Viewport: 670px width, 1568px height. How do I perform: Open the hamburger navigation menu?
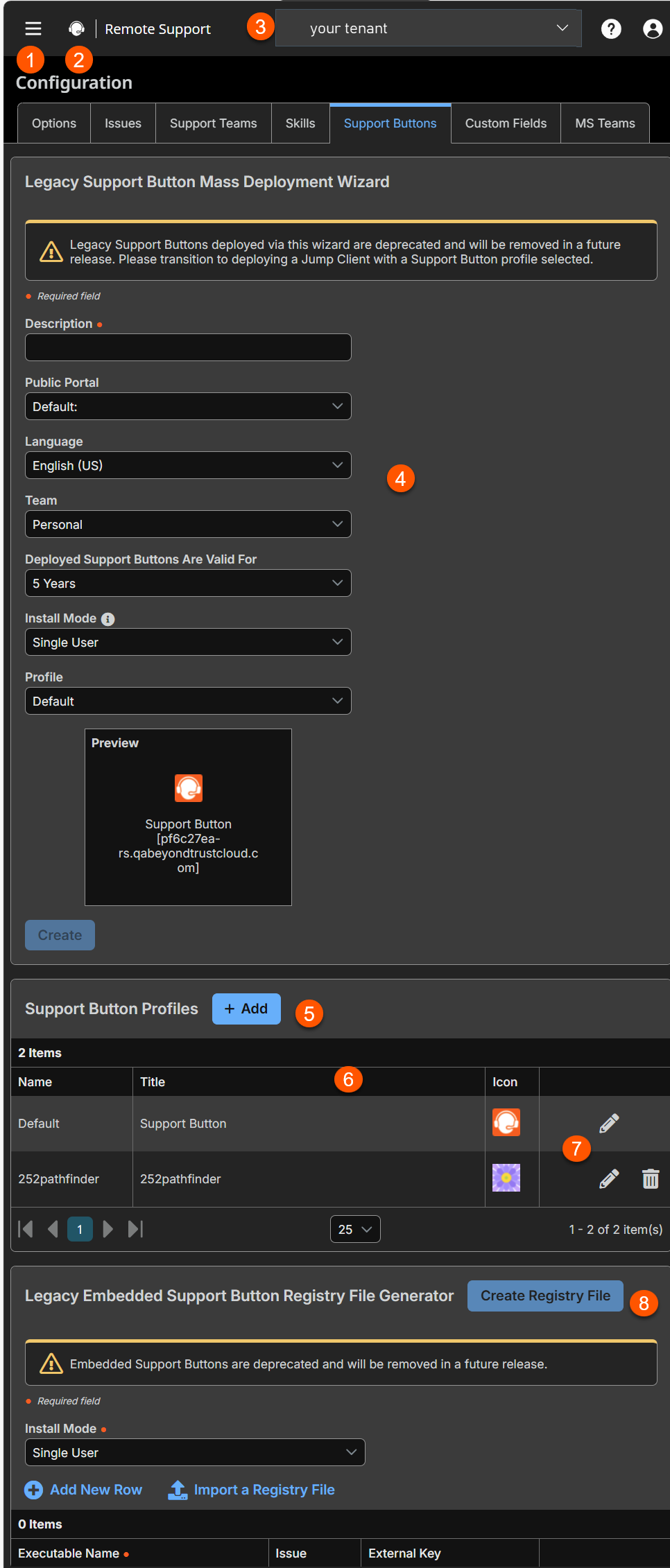(x=33, y=28)
